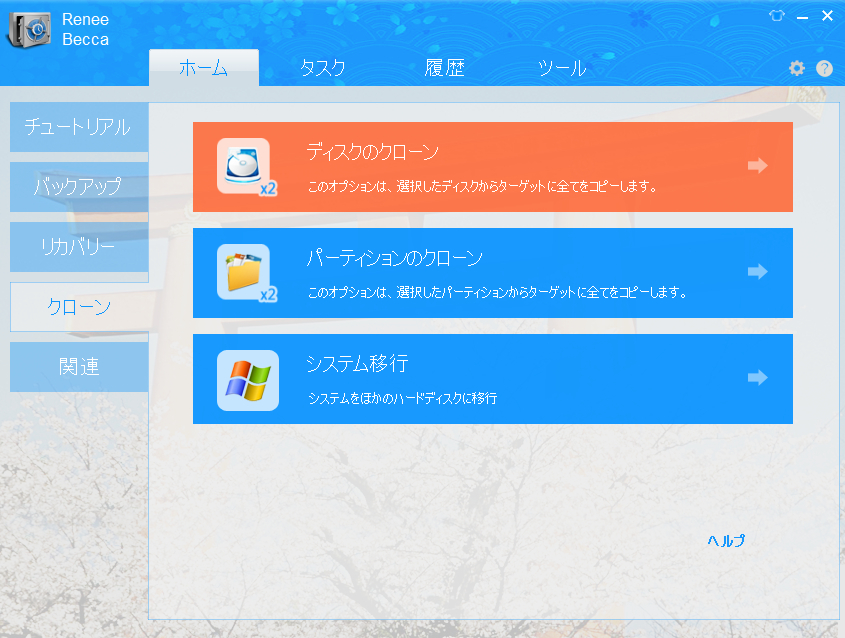Click the partition clone folder icon
845x638 pixels.
(247, 273)
